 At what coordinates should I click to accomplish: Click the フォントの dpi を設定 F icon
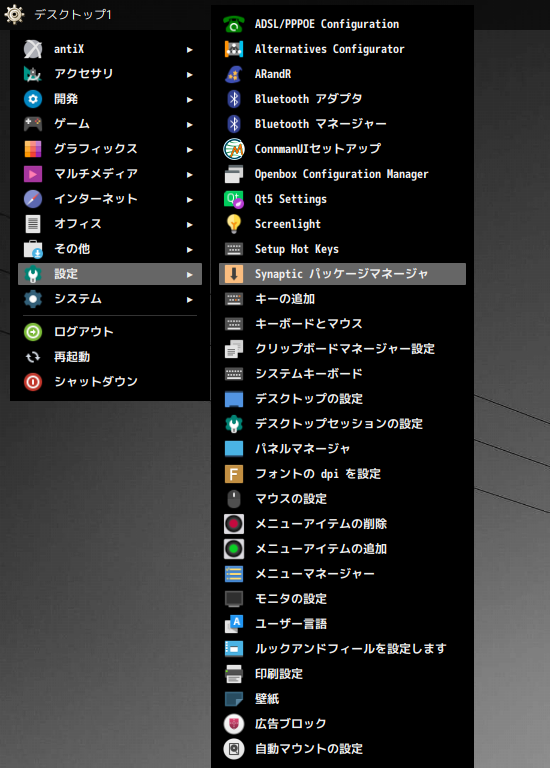point(234,474)
